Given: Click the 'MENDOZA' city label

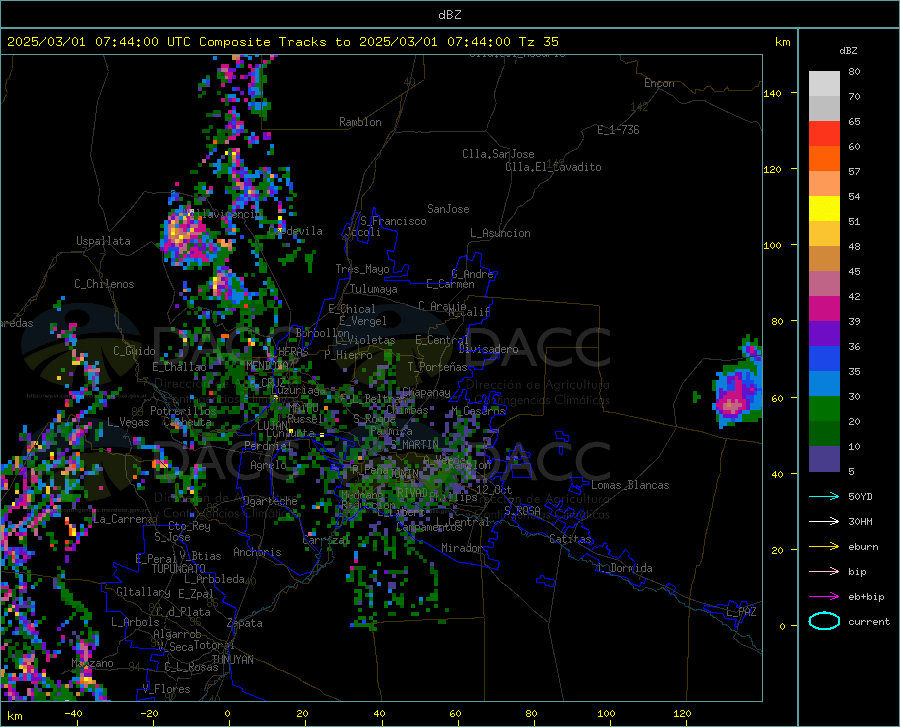Looking at the screenshot, I should pyautogui.click(x=267, y=366).
